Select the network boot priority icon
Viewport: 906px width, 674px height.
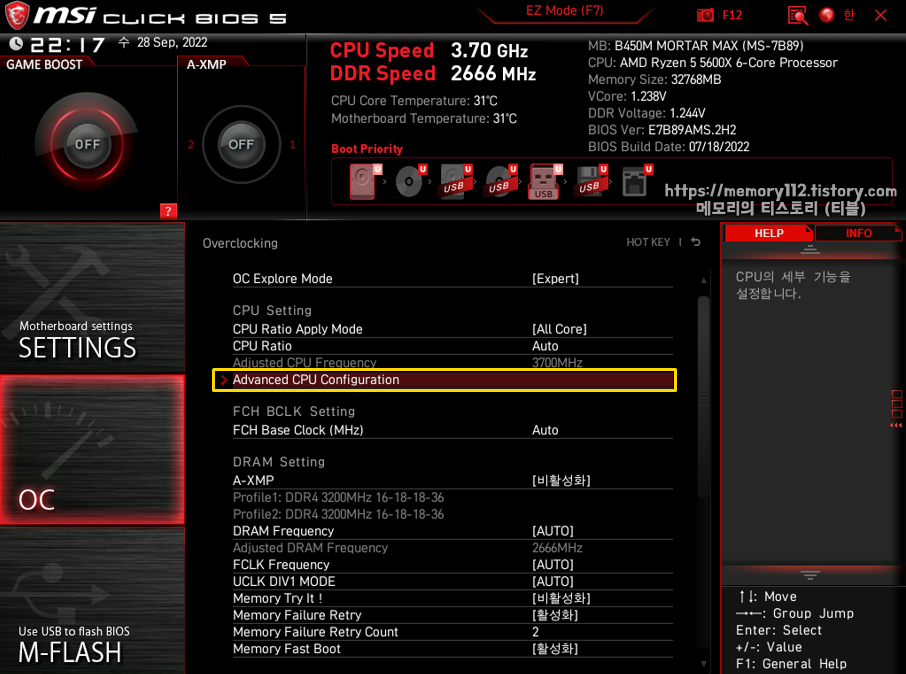pyautogui.click(x=637, y=182)
